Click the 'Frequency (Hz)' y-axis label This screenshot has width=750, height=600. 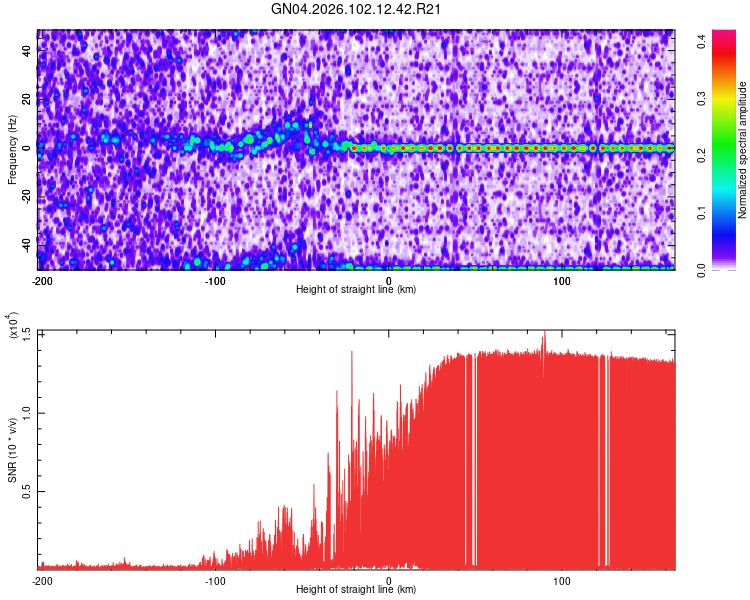coord(13,150)
